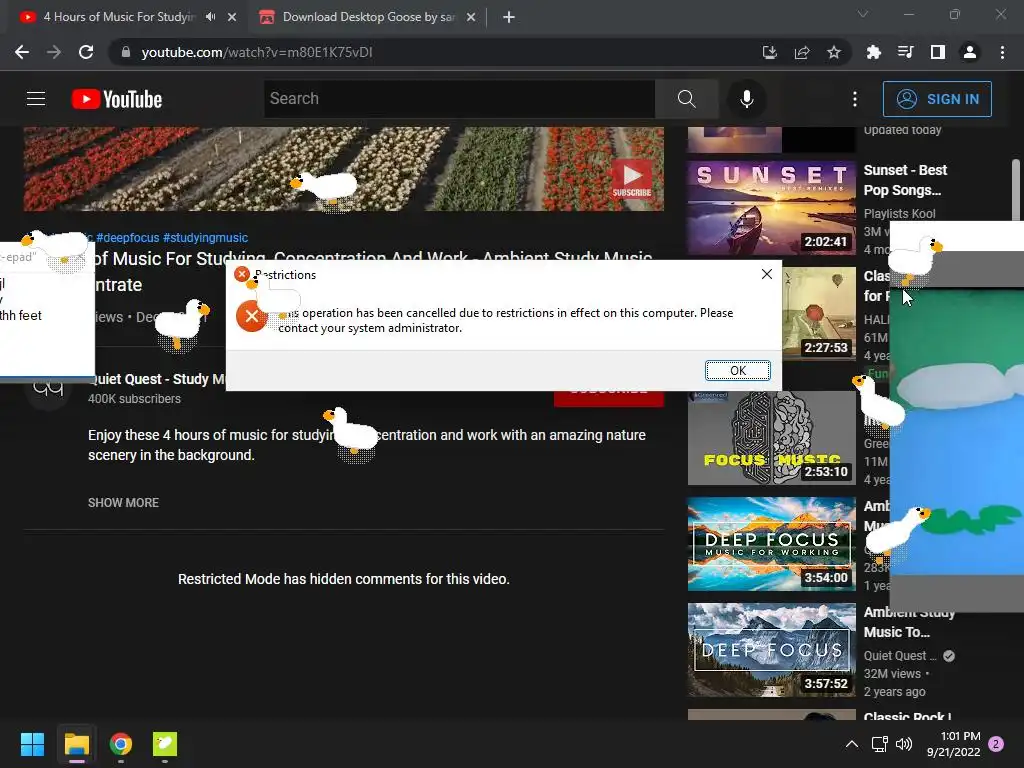This screenshot has height=768, width=1024.
Task: Click the #deepfocus hashtag
Action: pyautogui.click(x=127, y=238)
